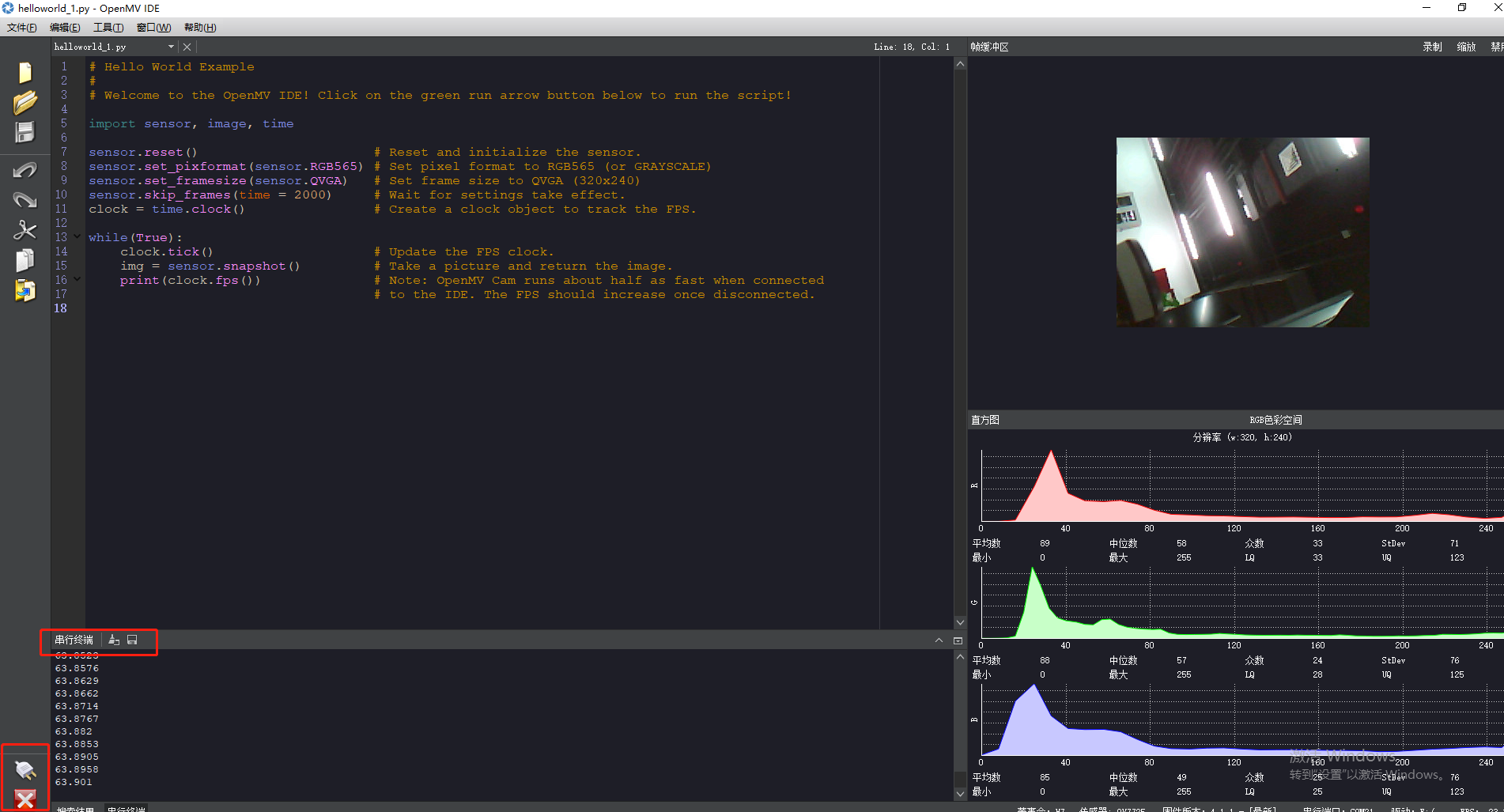Click the serial terminal scrollbar up arrow

(960, 656)
